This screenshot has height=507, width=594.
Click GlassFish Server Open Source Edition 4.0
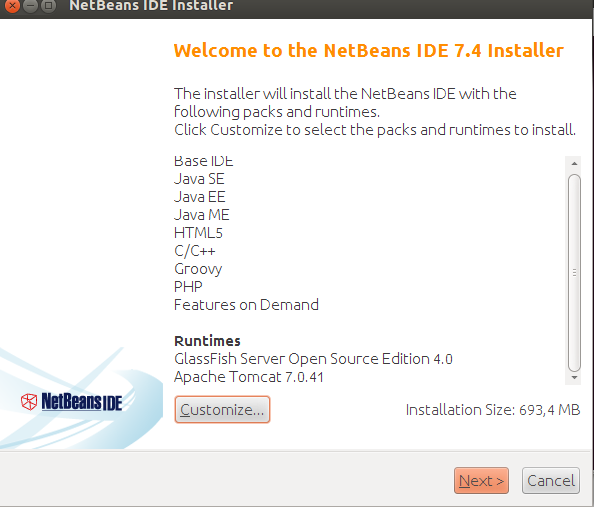pyautogui.click(x=313, y=359)
